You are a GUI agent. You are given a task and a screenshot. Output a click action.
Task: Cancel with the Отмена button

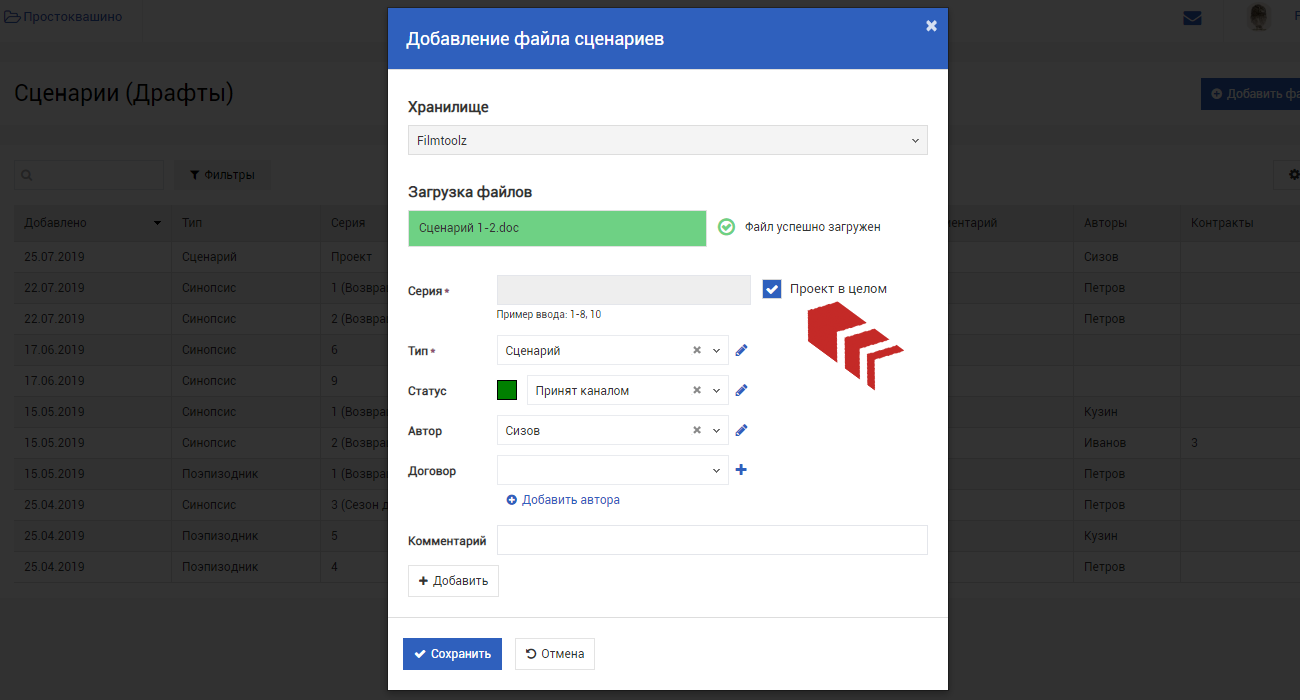click(555, 654)
